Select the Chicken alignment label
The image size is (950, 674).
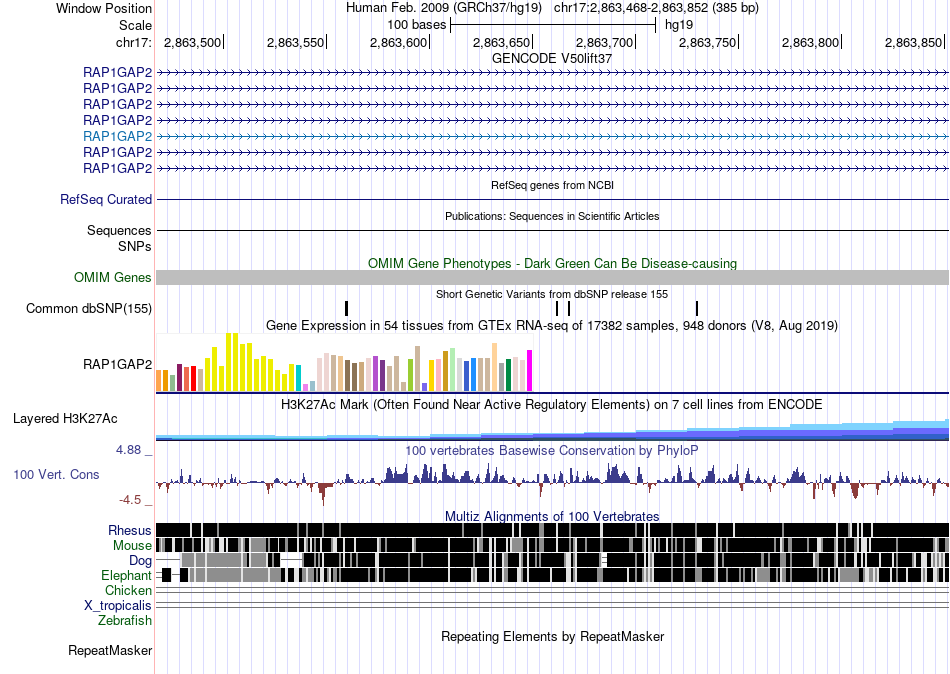point(128,590)
